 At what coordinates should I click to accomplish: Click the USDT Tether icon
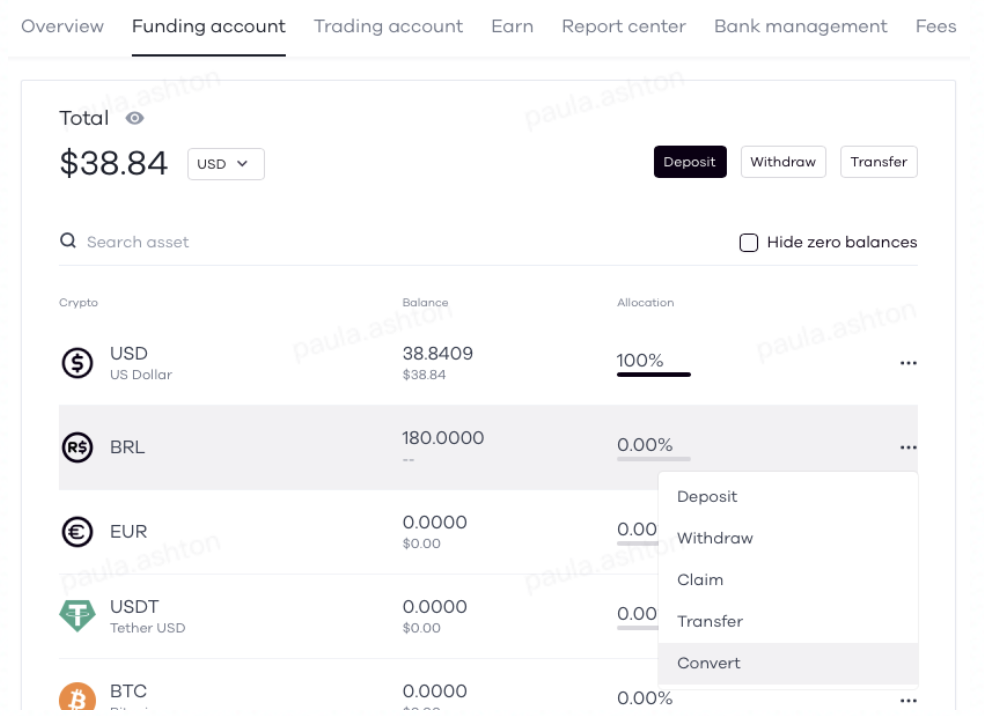coord(76,616)
